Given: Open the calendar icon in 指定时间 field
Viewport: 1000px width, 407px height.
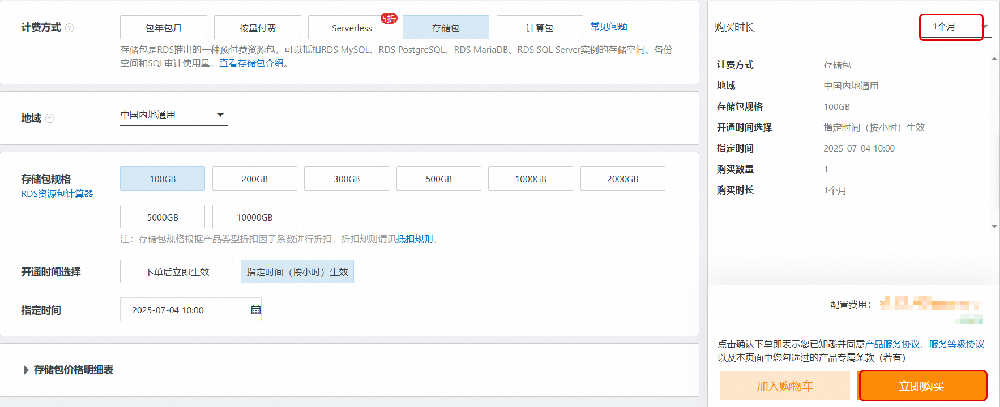Looking at the screenshot, I should pos(255,310).
